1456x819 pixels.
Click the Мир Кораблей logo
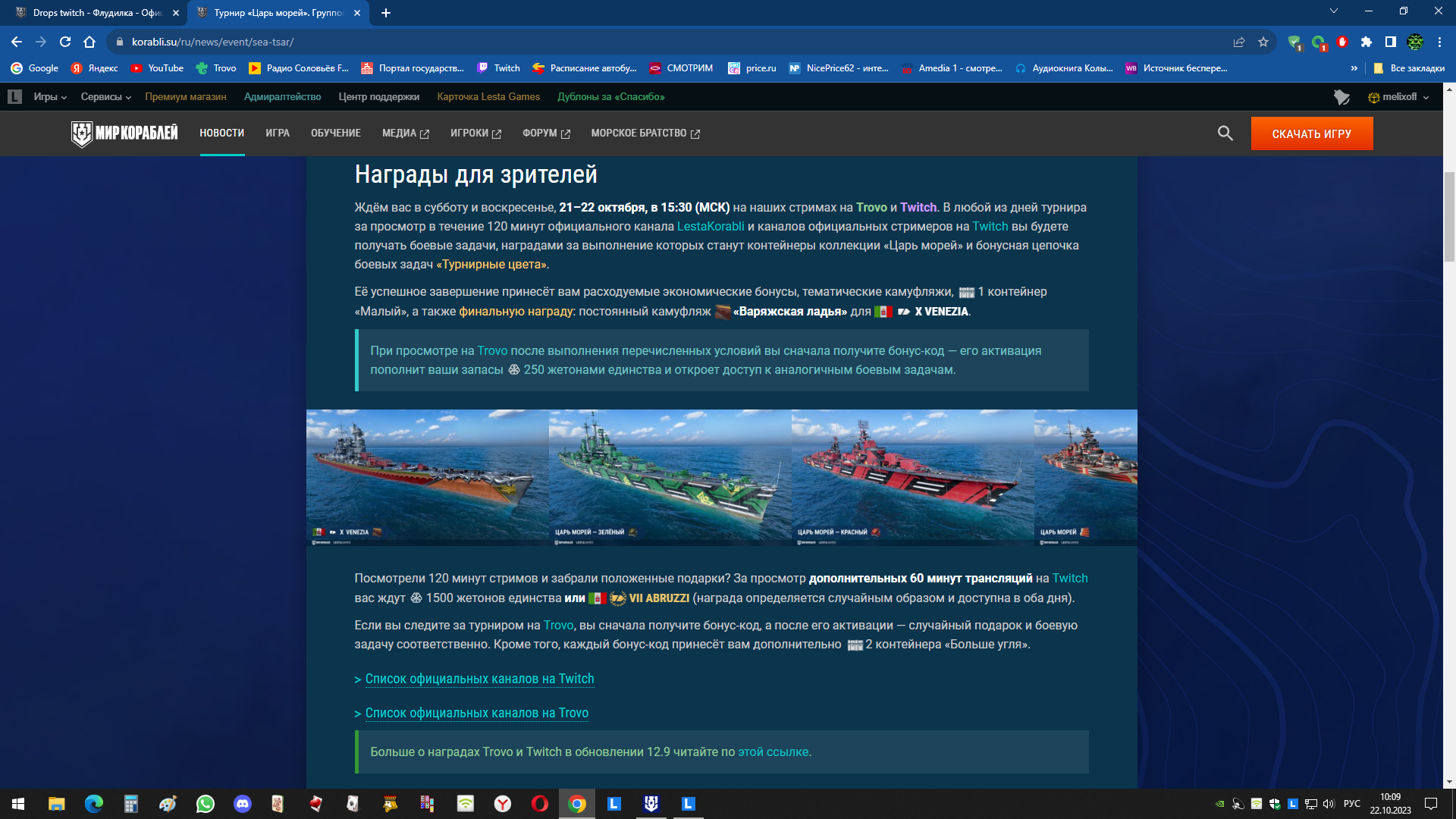[x=125, y=133]
